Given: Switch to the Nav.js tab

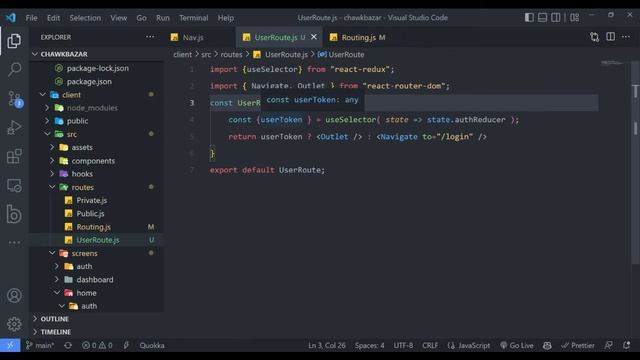Looking at the screenshot, I should click(192, 37).
